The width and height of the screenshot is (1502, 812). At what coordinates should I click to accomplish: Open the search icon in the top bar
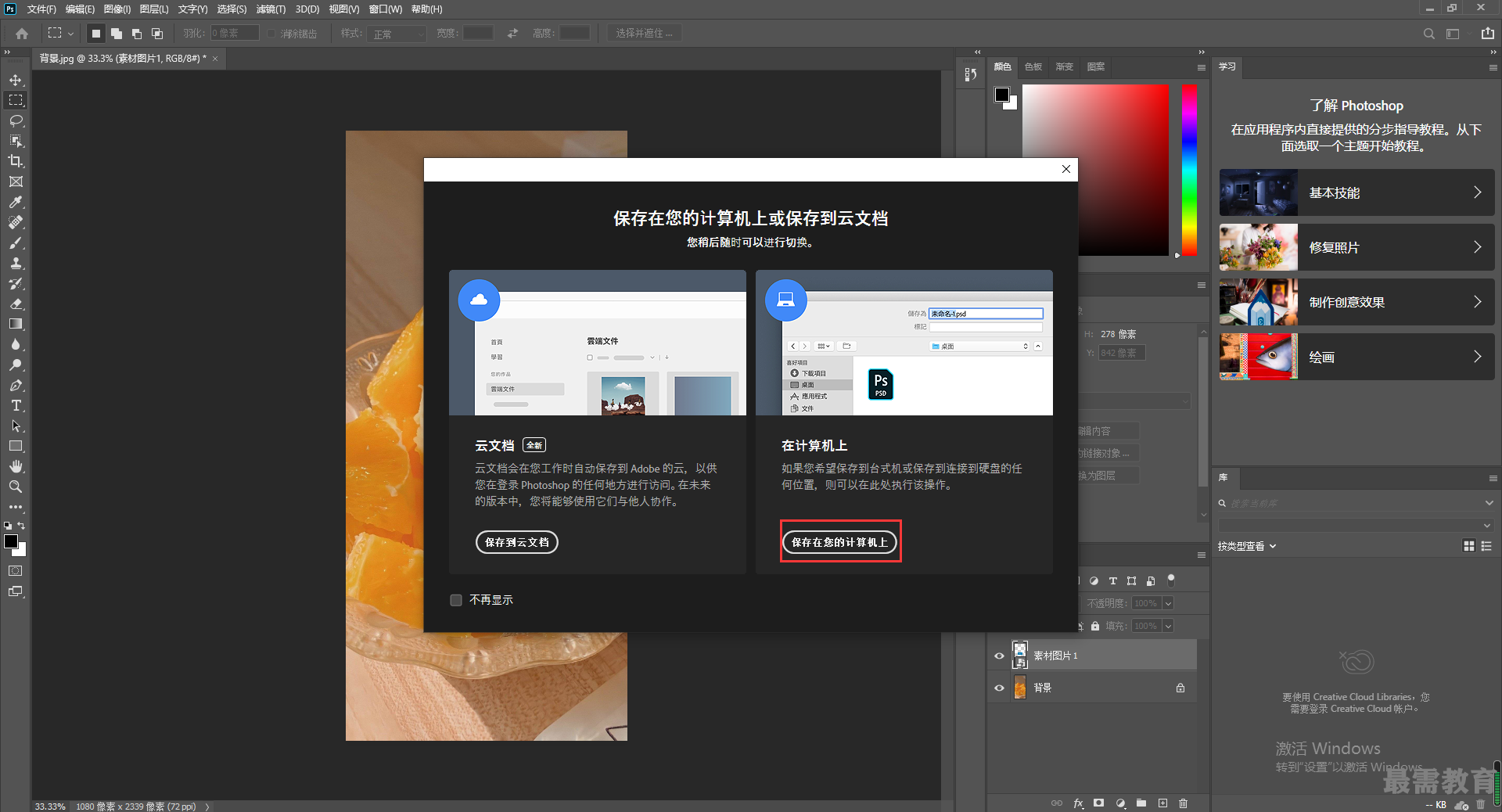tap(1428, 34)
